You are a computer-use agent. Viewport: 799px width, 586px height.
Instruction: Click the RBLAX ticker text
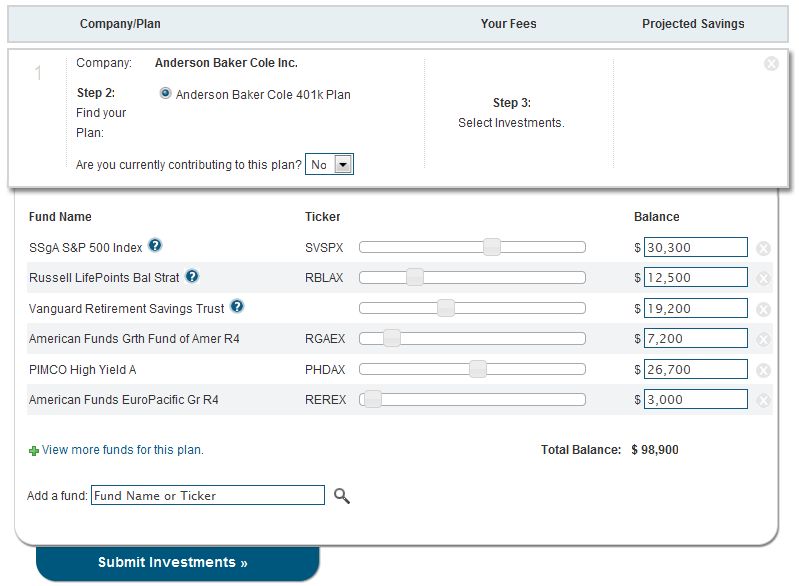click(x=324, y=278)
